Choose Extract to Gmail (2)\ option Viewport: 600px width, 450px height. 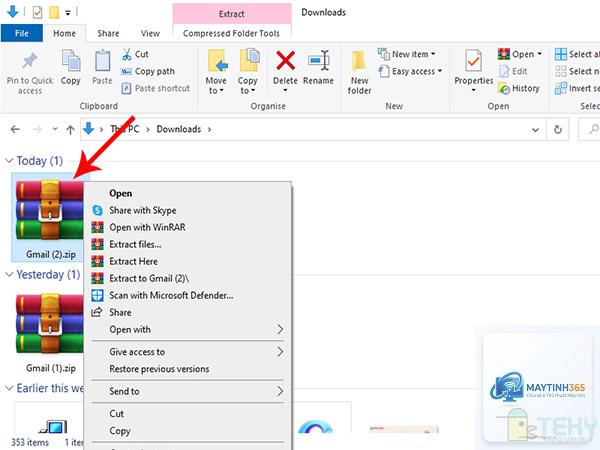point(188,278)
